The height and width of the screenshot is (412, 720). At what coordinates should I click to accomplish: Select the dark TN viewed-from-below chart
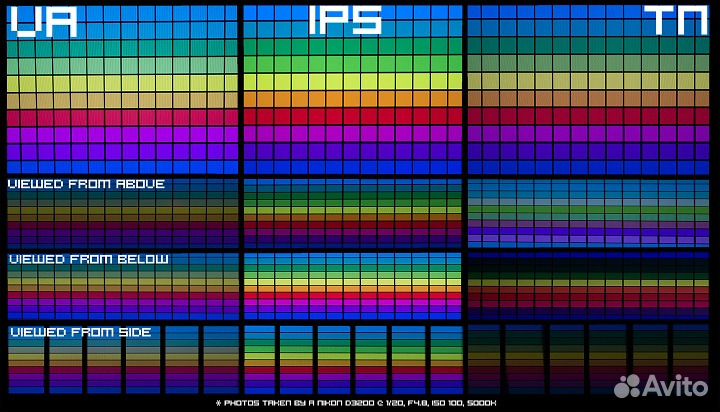pos(588,285)
